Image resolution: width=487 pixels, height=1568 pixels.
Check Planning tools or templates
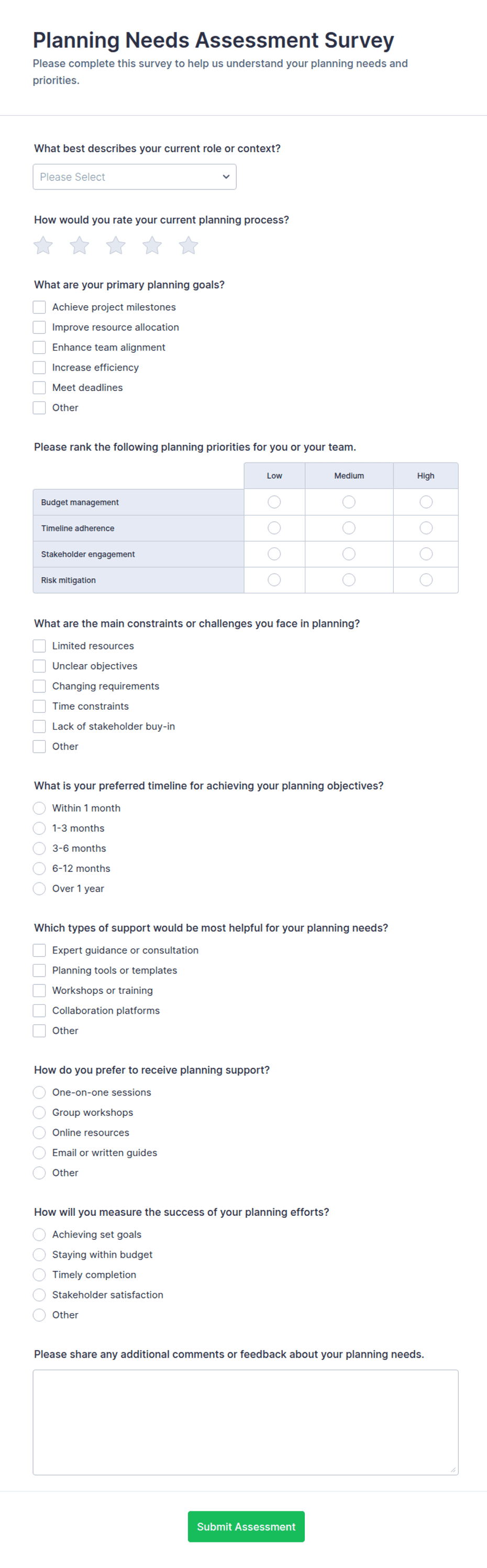(x=40, y=970)
